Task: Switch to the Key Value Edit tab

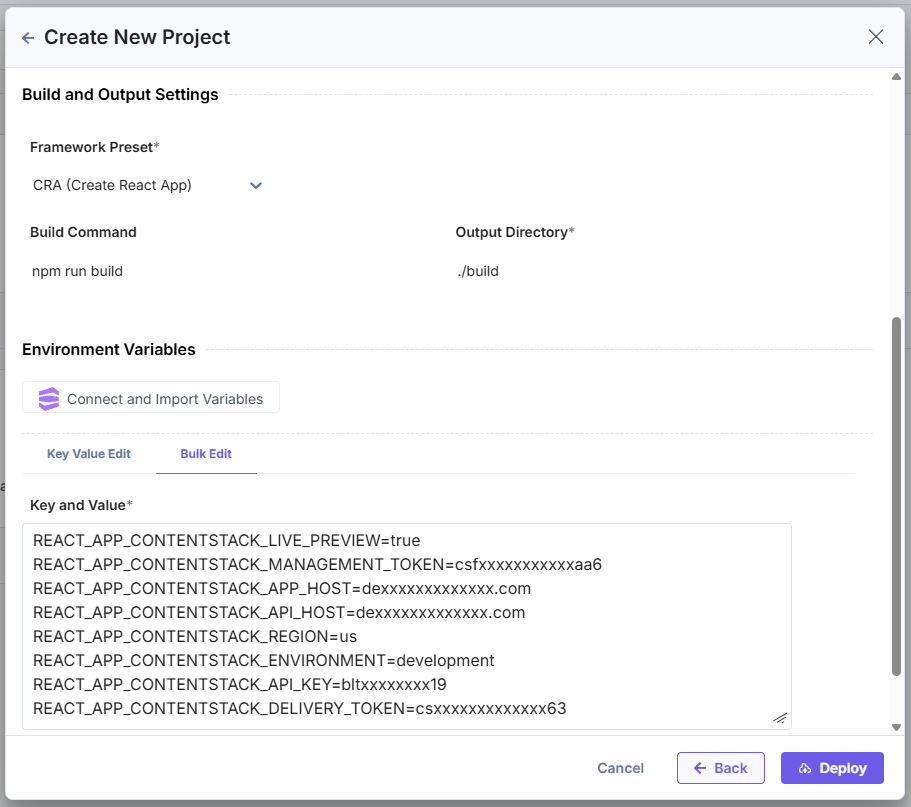Action: tap(89, 454)
